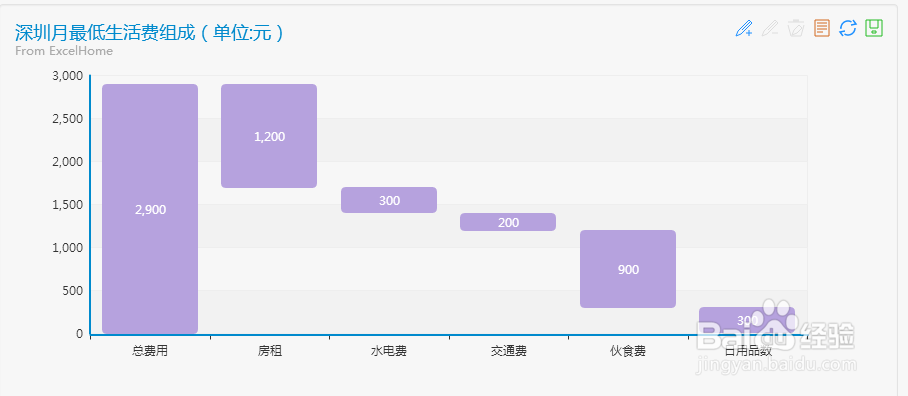Open the orange data view icon
The image size is (908, 396).
click(822, 28)
